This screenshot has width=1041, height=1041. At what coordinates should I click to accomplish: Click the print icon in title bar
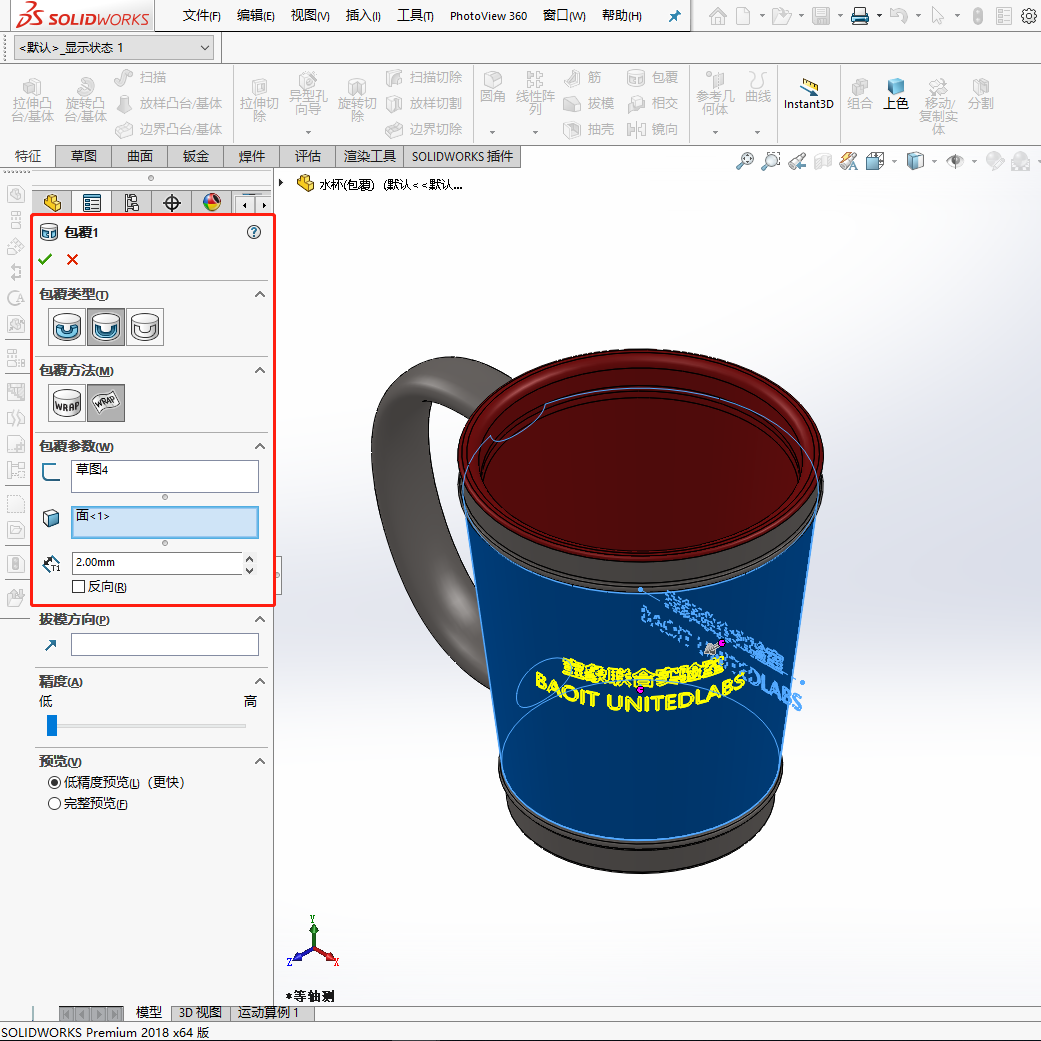860,15
